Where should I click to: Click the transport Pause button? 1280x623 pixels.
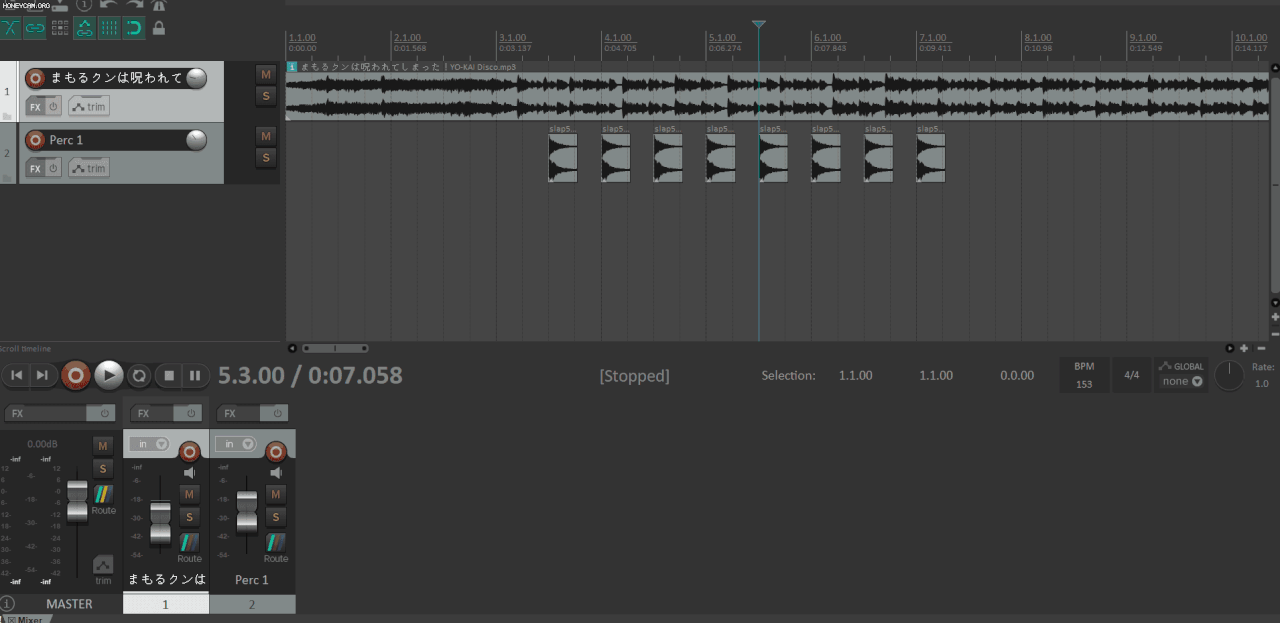click(x=196, y=376)
